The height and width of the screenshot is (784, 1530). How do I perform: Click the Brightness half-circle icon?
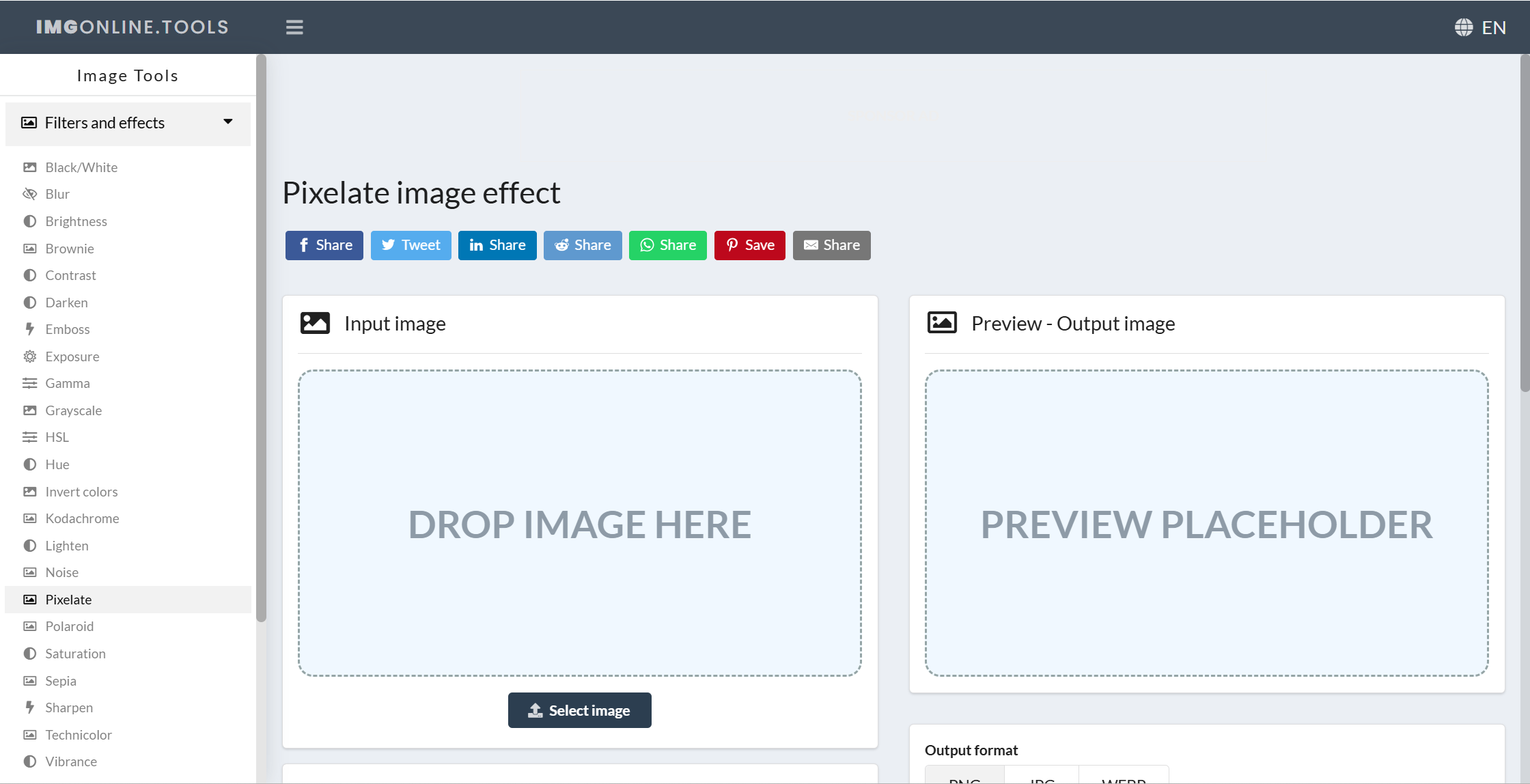(x=29, y=221)
